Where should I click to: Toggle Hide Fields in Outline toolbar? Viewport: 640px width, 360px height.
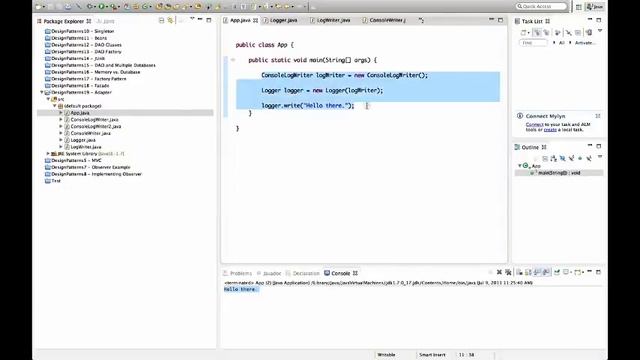click(562, 158)
